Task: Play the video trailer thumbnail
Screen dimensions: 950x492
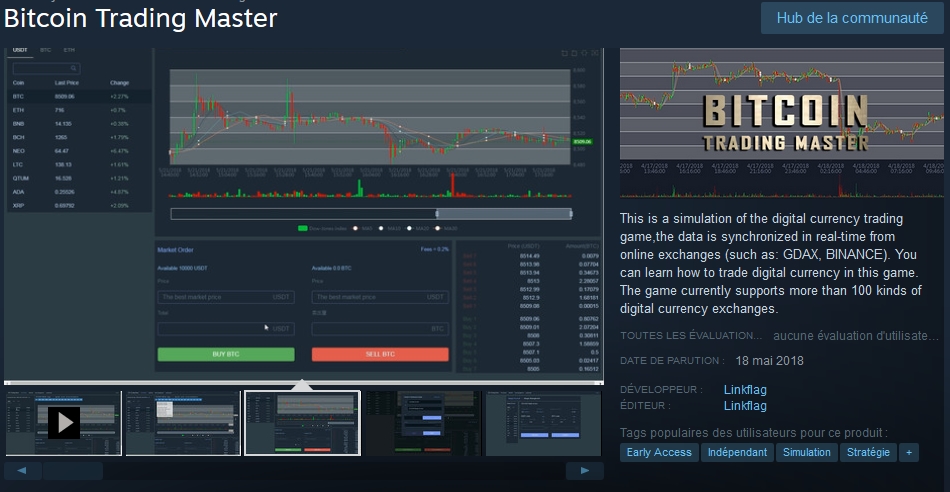Action: (x=63, y=423)
